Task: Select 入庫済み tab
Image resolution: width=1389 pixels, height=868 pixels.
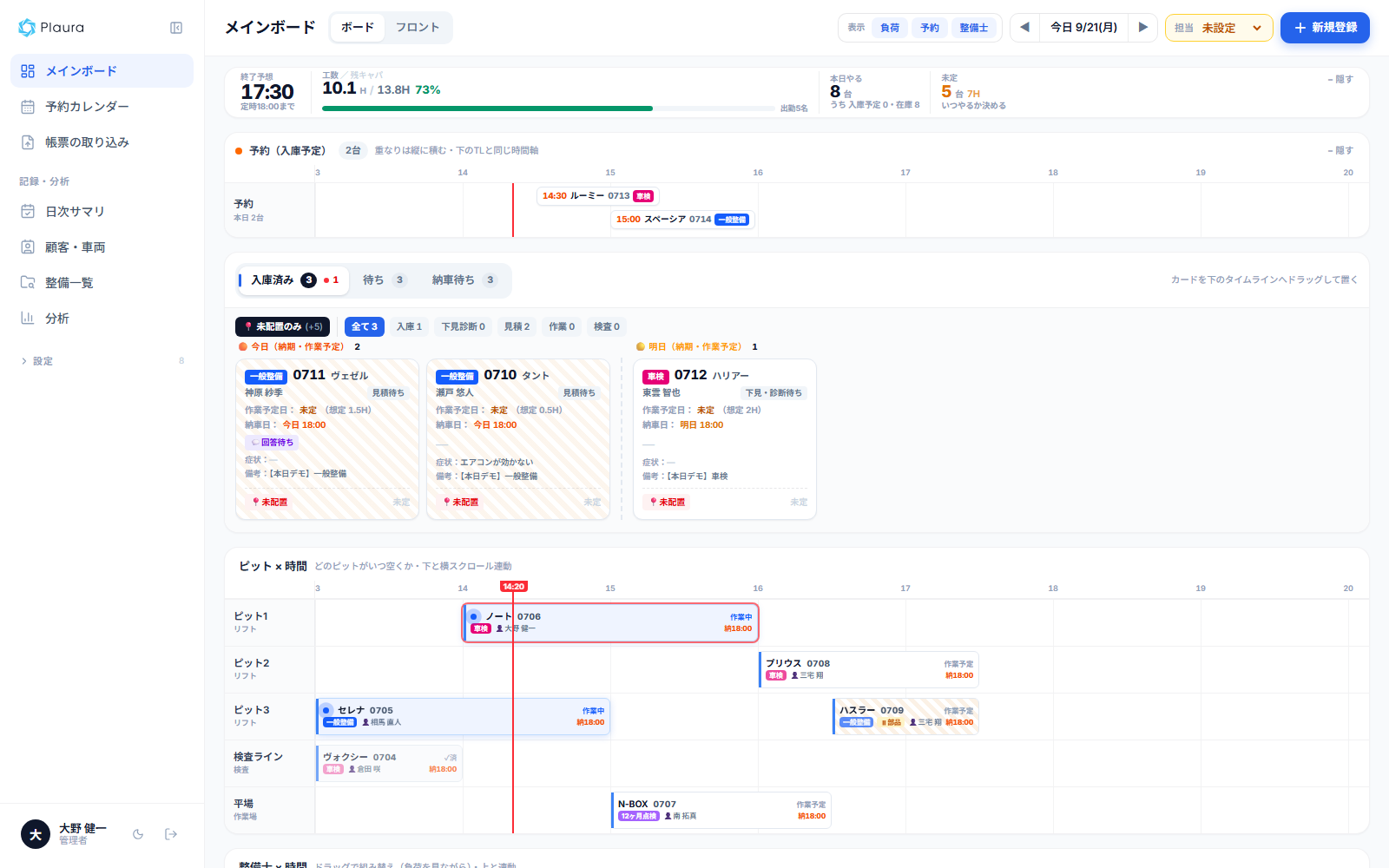Action: coord(292,280)
